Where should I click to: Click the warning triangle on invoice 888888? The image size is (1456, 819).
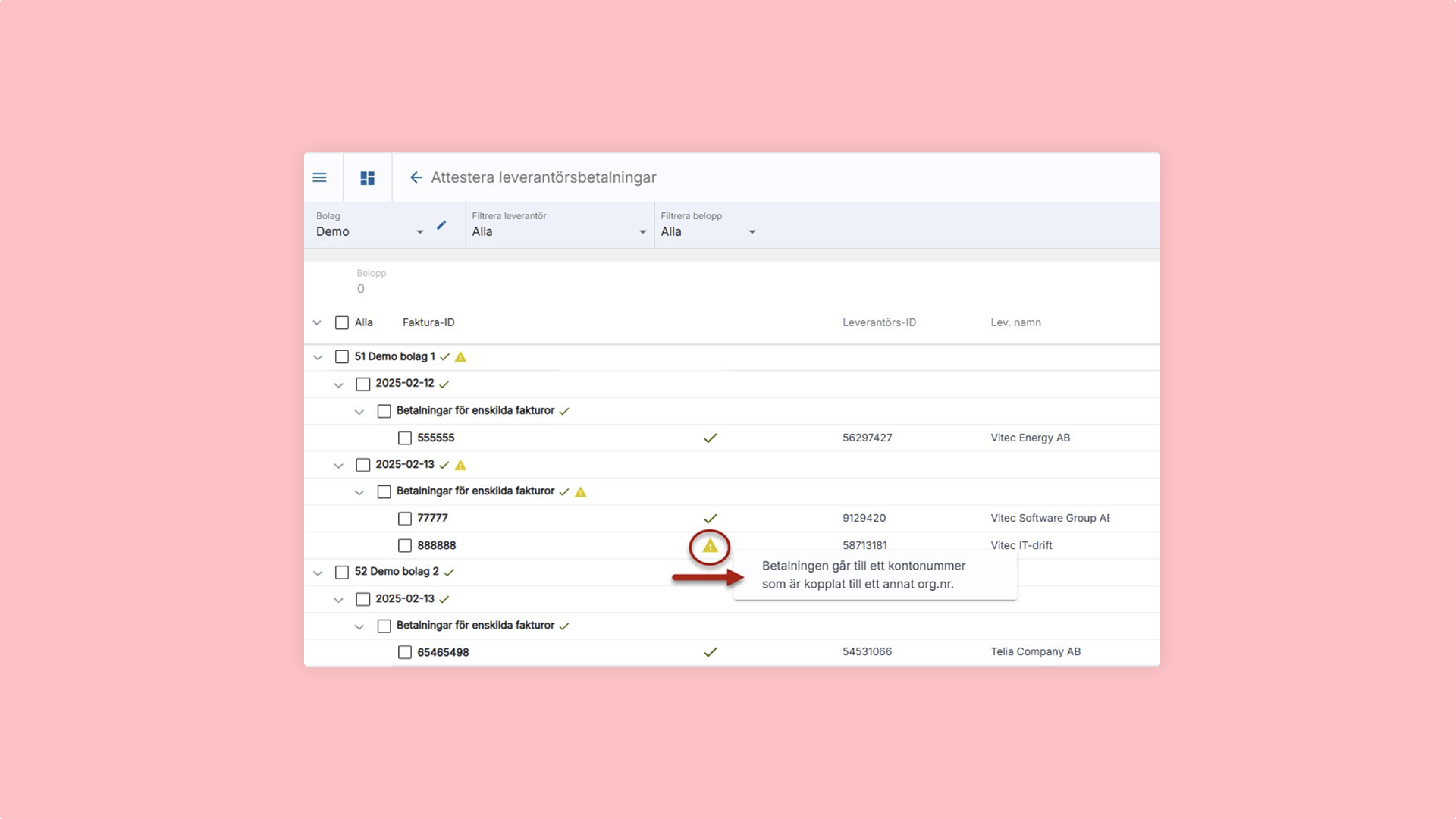pyautogui.click(x=710, y=546)
